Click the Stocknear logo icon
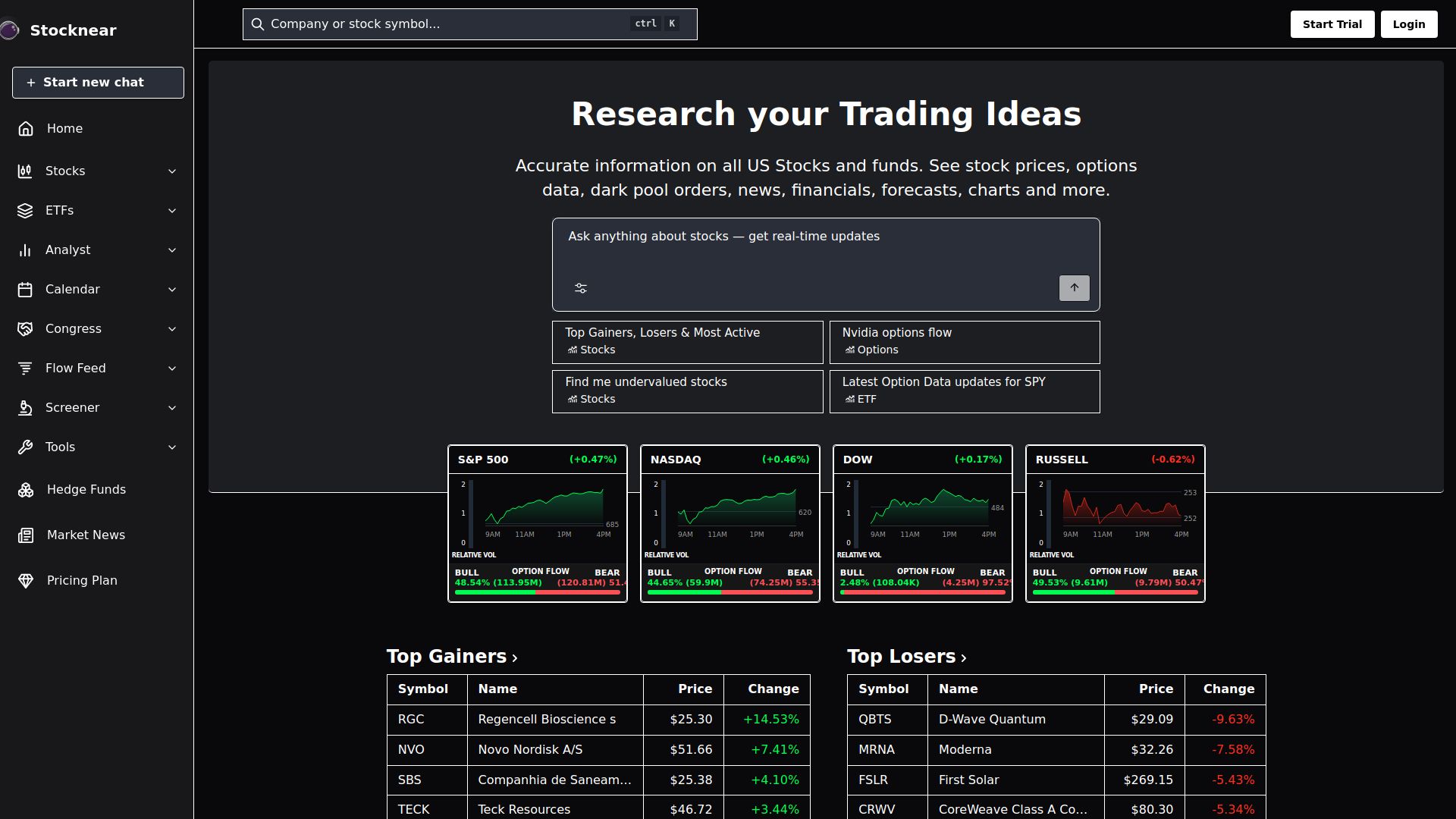Viewport: 1456px width, 819px height. 9,30
